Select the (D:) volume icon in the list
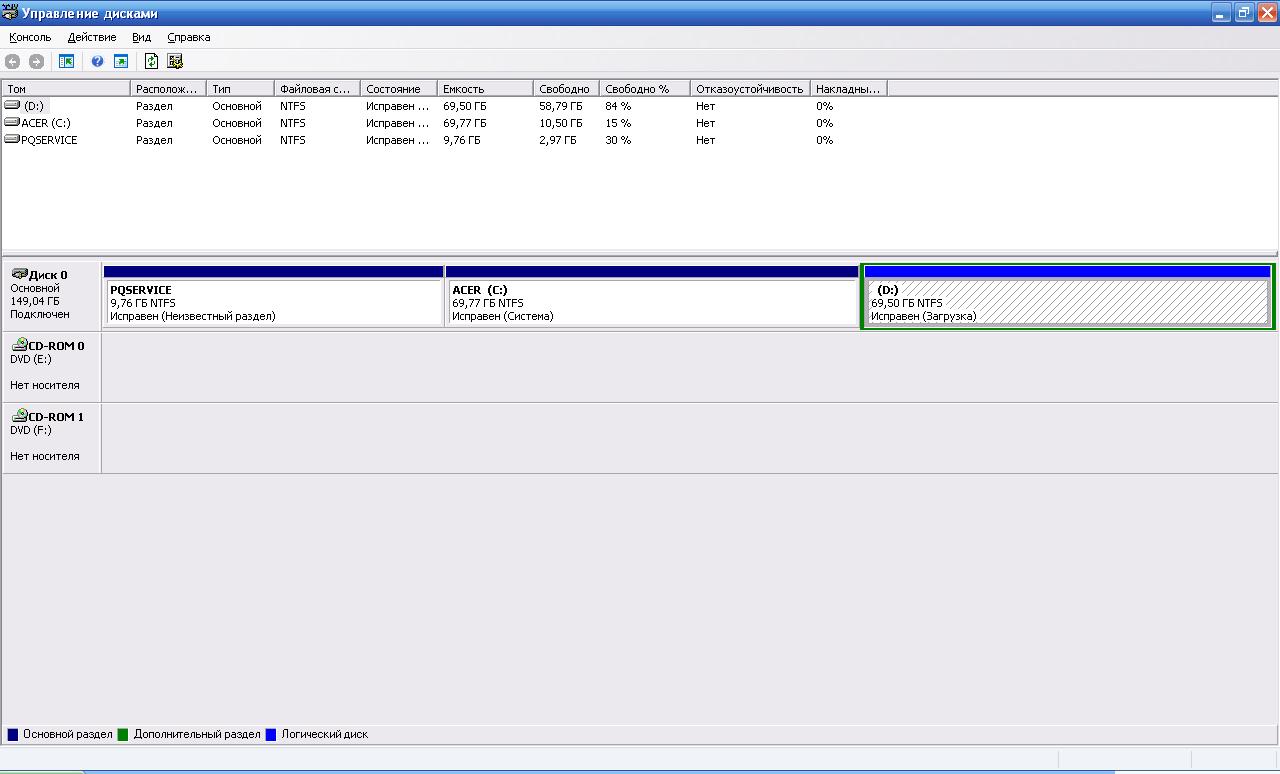The image size is (1280, 774). click(x=12, y=105)
